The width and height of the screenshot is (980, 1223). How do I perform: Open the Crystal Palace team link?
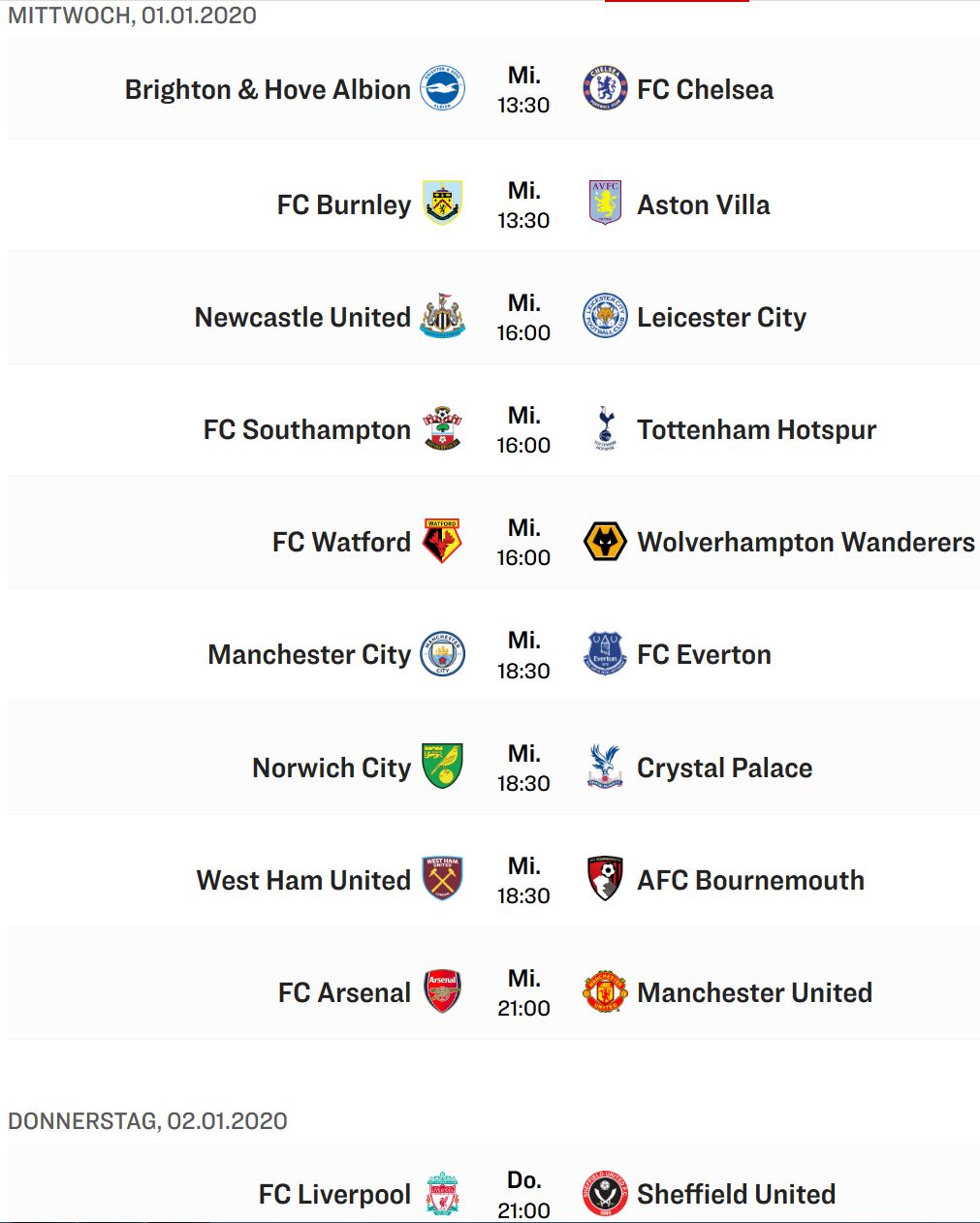(x=725, y=768)
